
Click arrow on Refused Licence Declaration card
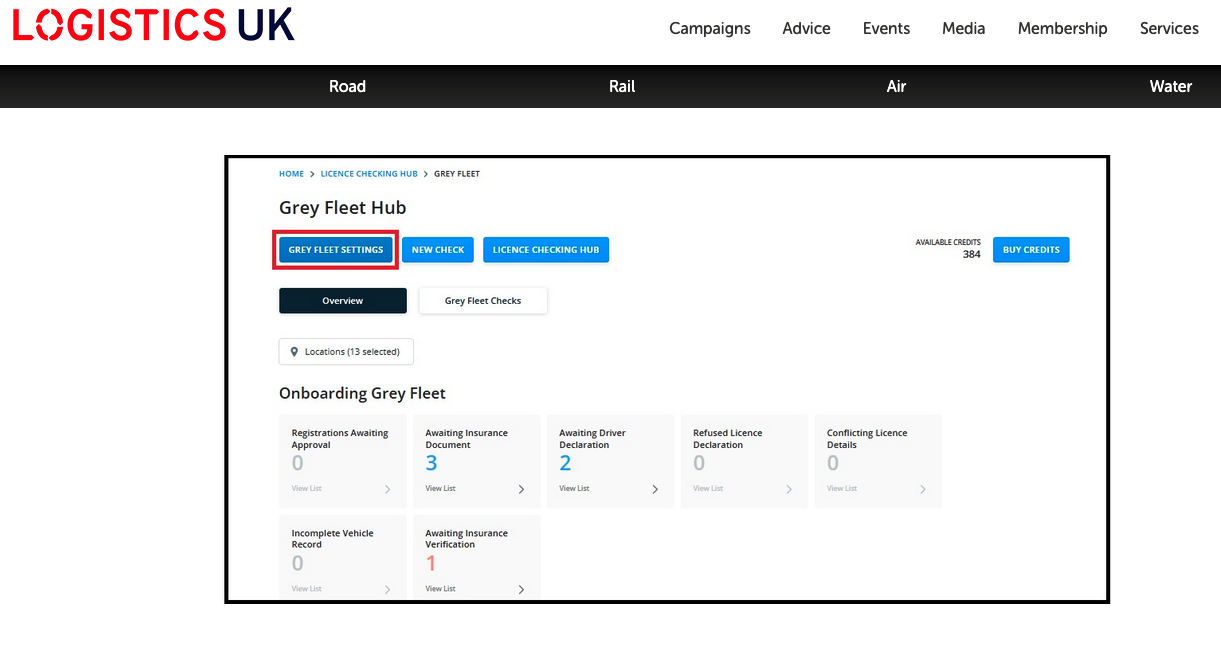[x=789, y=489]
